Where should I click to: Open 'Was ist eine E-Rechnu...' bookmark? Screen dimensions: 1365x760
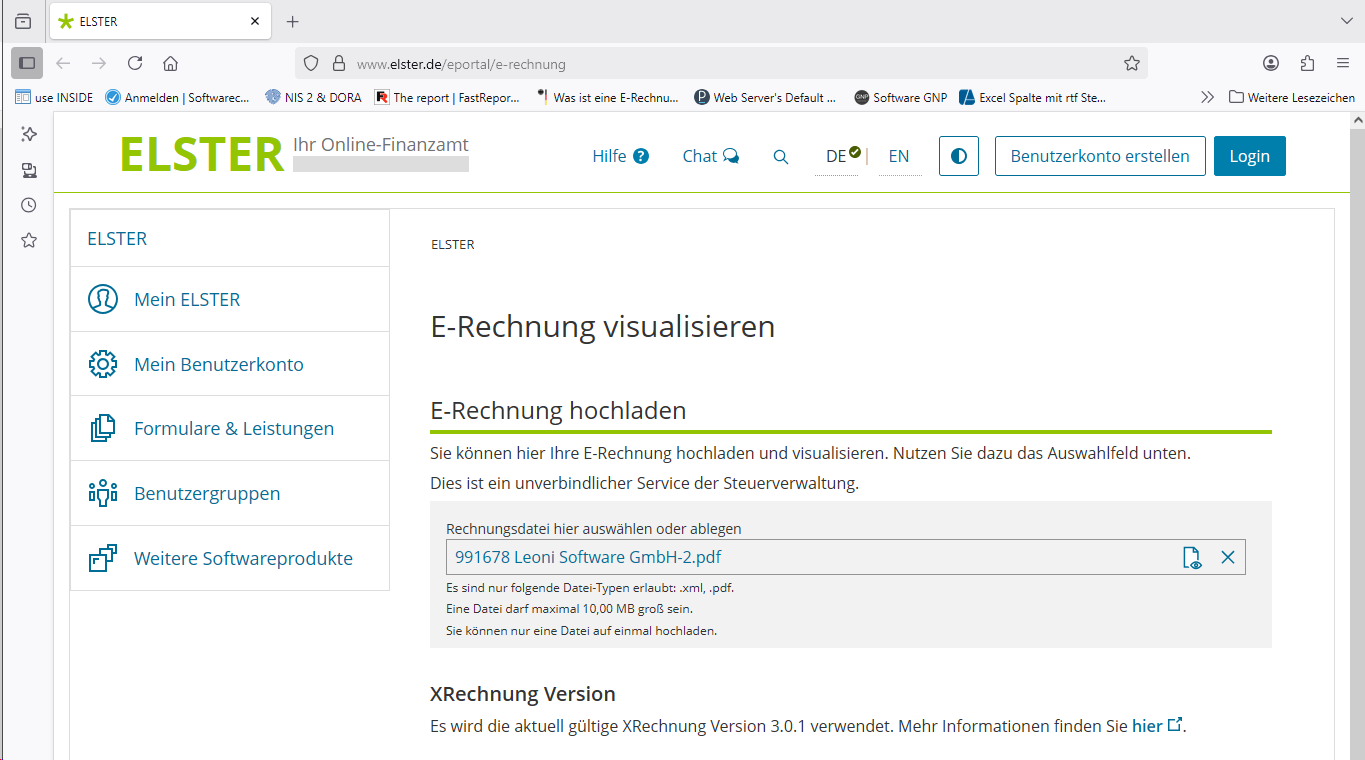607,97
